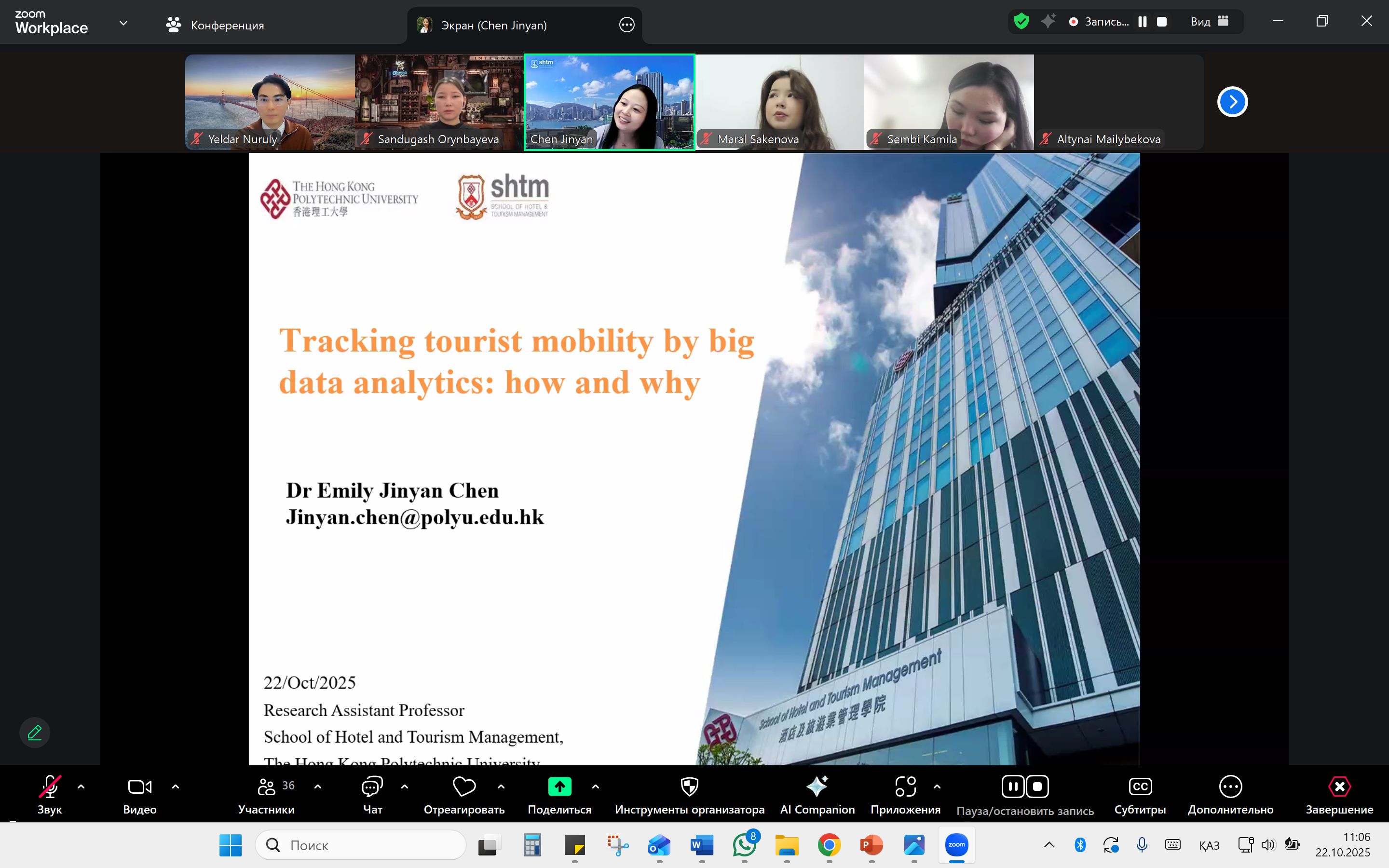Open the Приложения apps icon

coord(905,787)
